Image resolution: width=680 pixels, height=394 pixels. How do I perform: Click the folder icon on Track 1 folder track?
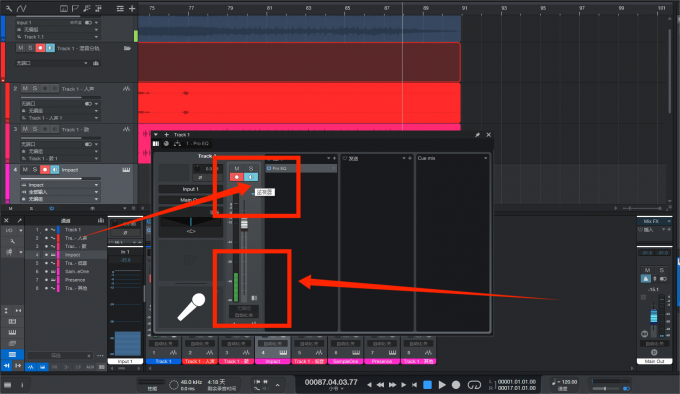(127, 48)
